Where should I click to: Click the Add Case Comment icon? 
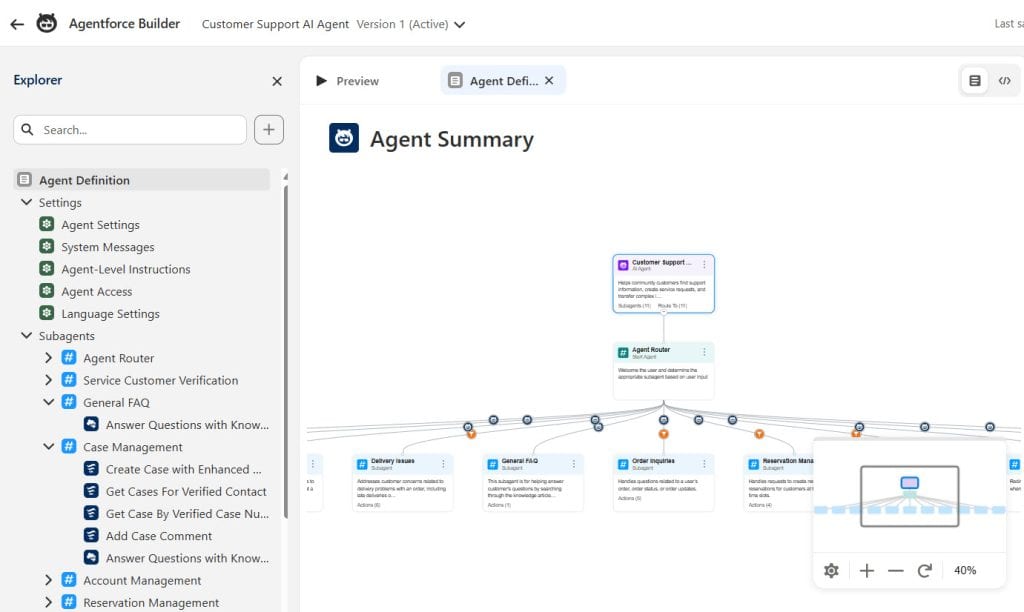tap(91, 535)
